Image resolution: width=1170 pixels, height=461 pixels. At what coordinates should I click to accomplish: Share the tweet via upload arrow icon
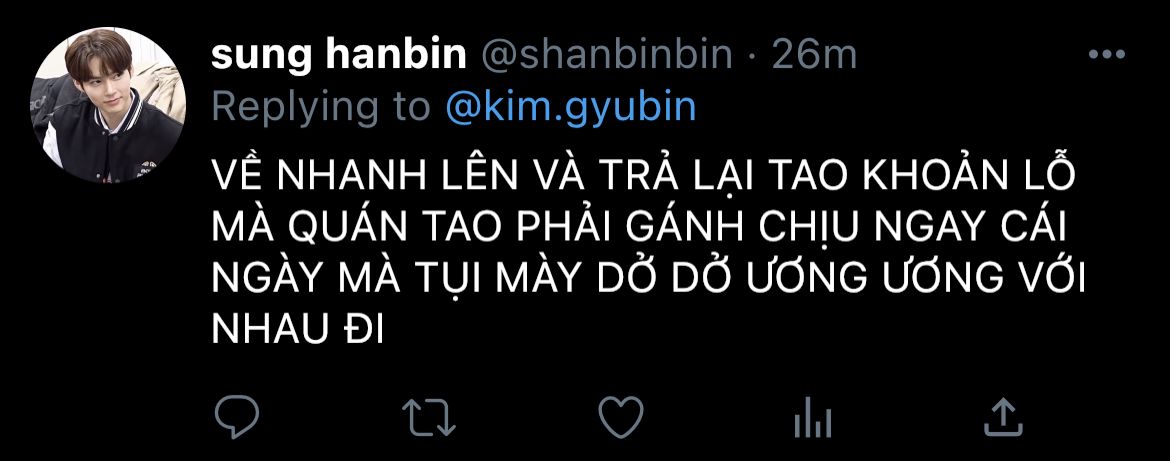tap(1002, 417)
